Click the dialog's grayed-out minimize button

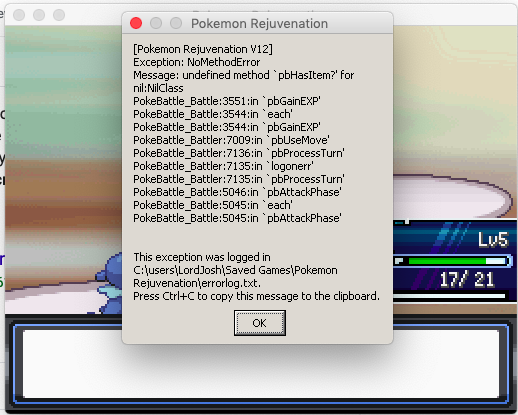point(156,23)
